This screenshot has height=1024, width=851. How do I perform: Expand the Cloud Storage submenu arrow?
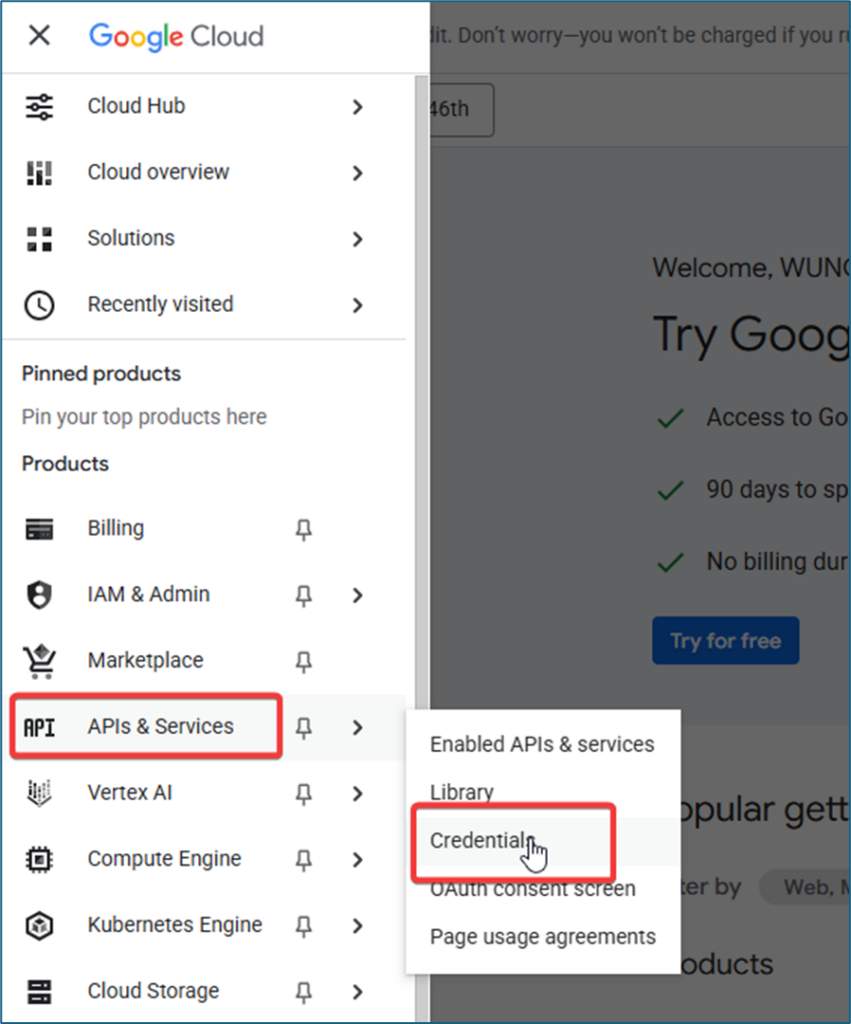tap(358, 991)
